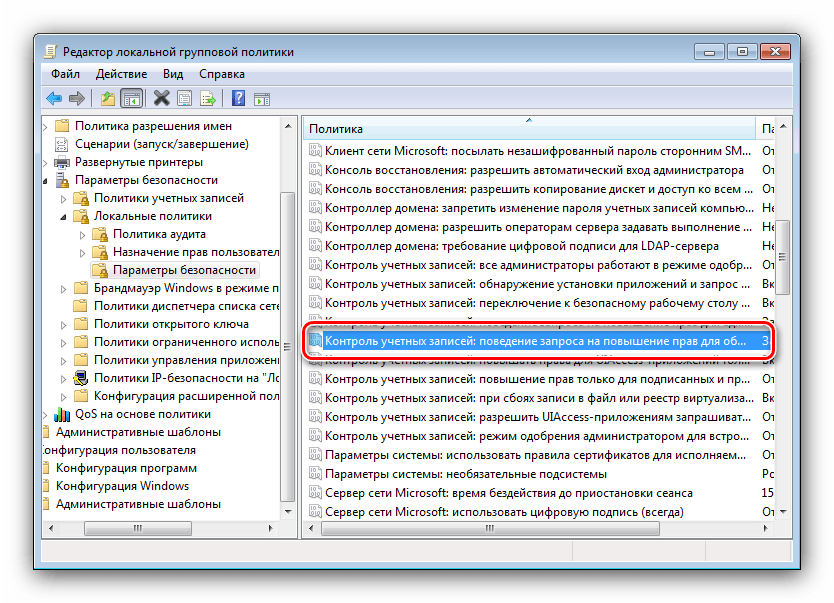The height and width of the screenshot is (603, 834).
Task: Open help with blue question mark icon
Action: (x=239, y=98)
